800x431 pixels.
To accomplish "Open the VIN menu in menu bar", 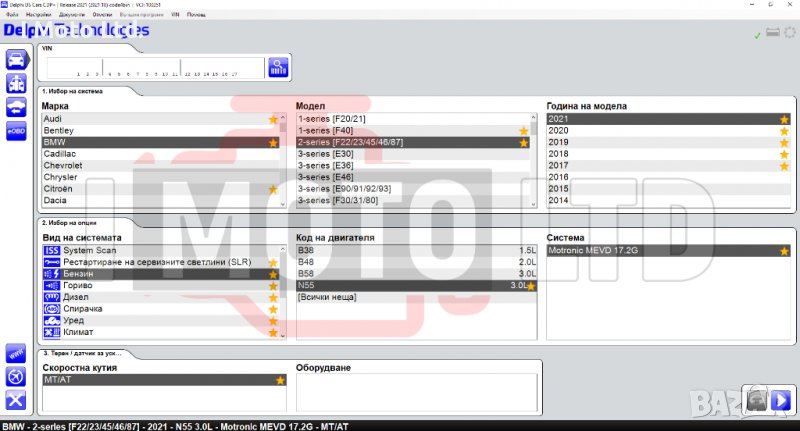I will pos(176,16).
